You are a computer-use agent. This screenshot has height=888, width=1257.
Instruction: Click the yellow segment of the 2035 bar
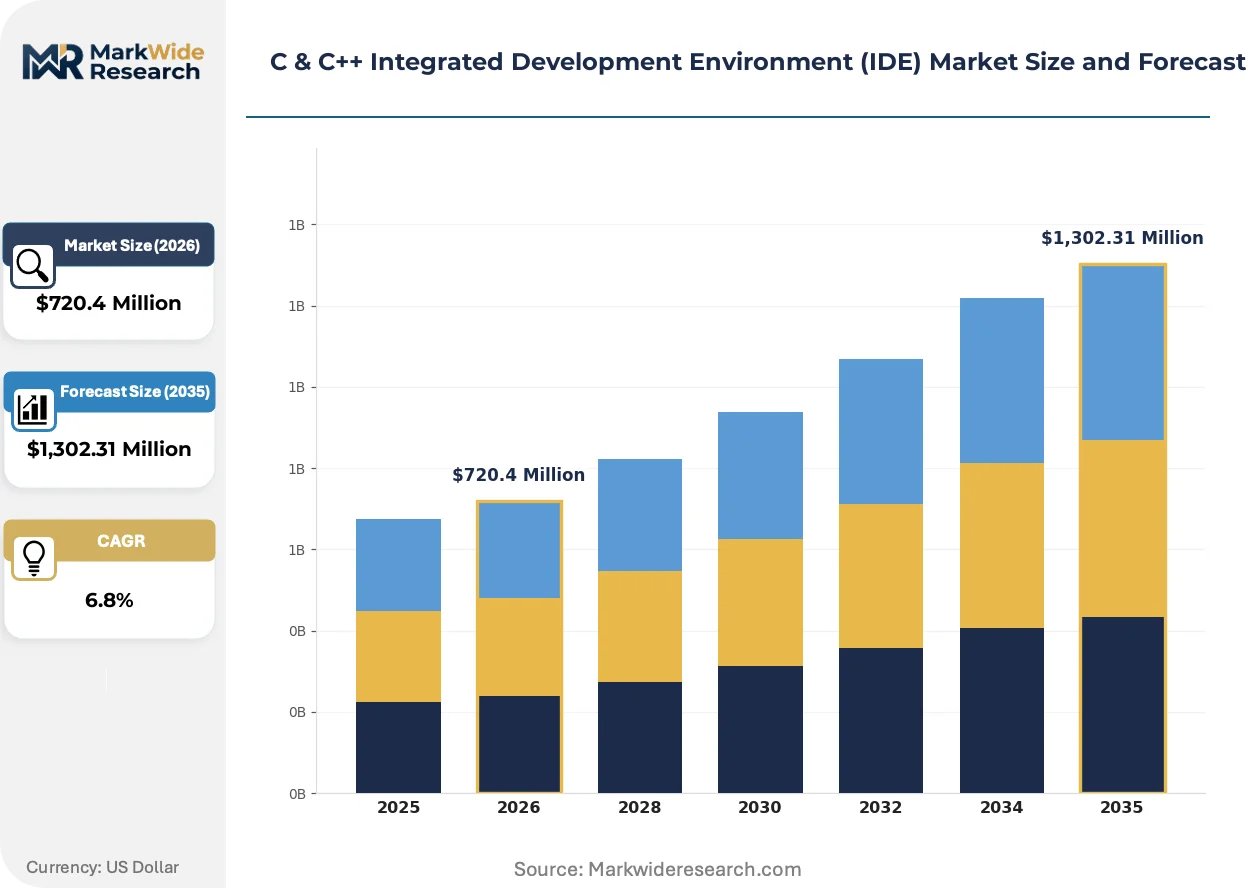point(1121,528)
